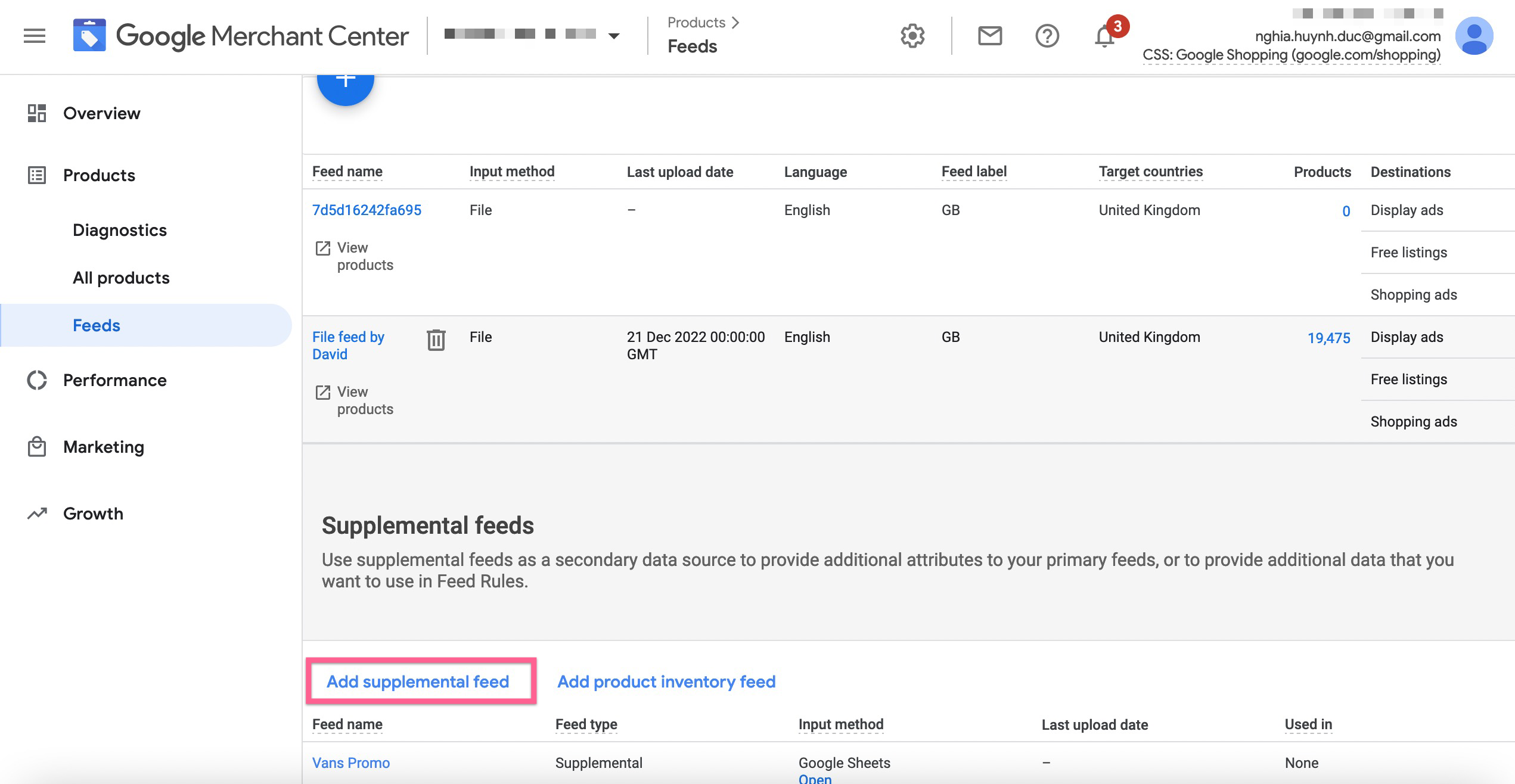Go to Overview in the sidebar
This screenshot has height=784, width=1515.
tap(102, 113)
